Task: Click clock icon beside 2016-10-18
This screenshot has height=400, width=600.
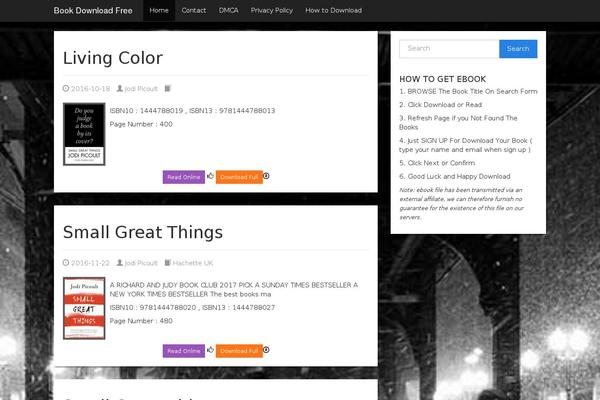Action: click(66, 88)
